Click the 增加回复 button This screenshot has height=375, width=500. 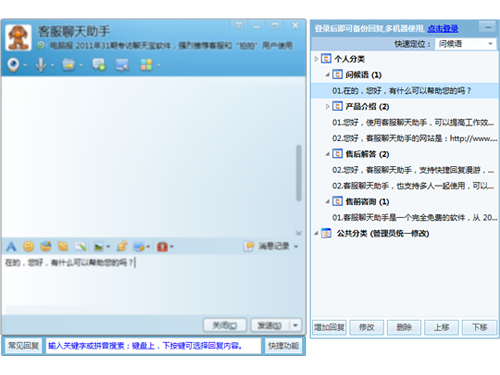click(x=329, y=327)
